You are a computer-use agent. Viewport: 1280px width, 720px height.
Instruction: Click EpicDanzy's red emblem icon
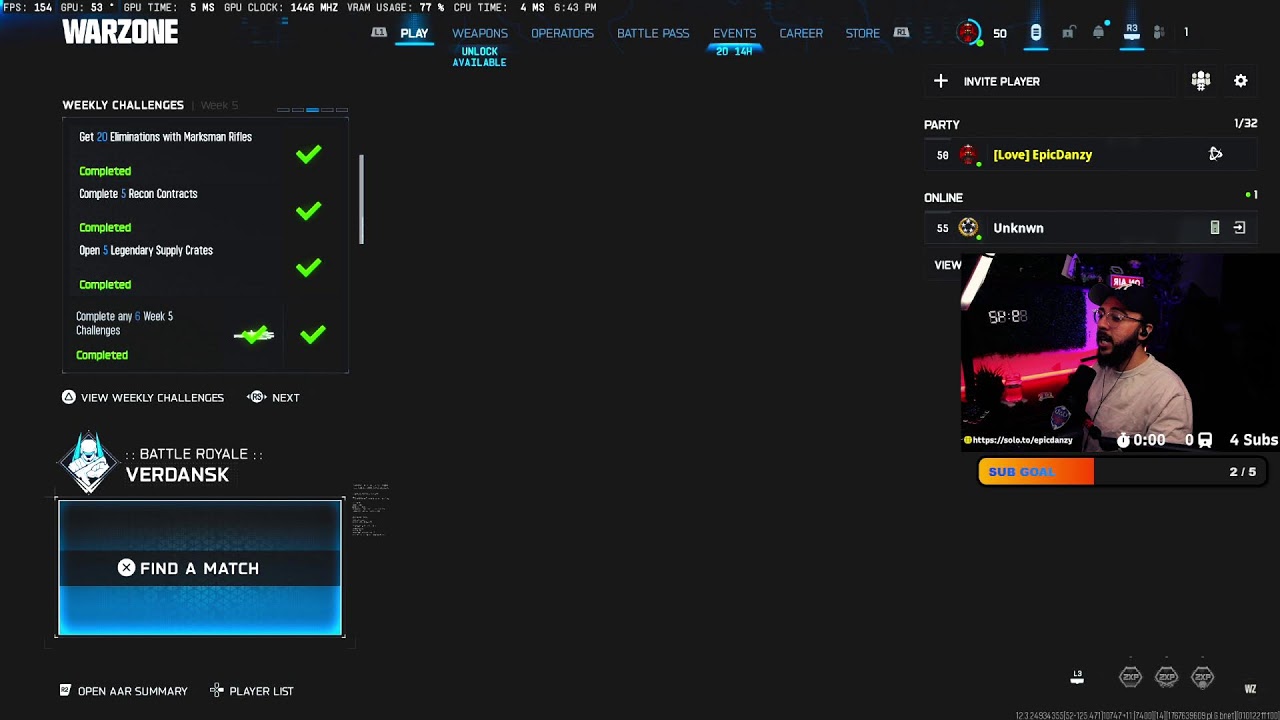click(x=968, y=155)
